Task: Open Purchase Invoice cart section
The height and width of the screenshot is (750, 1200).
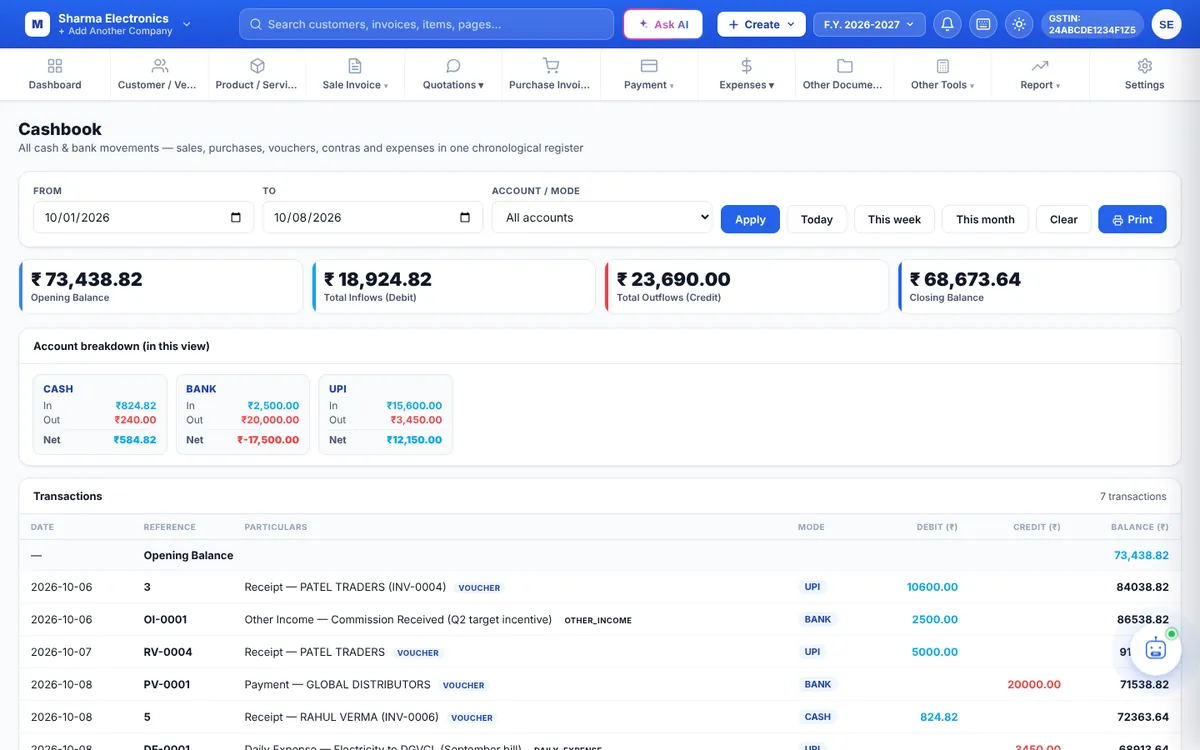Action: (550, 74)
